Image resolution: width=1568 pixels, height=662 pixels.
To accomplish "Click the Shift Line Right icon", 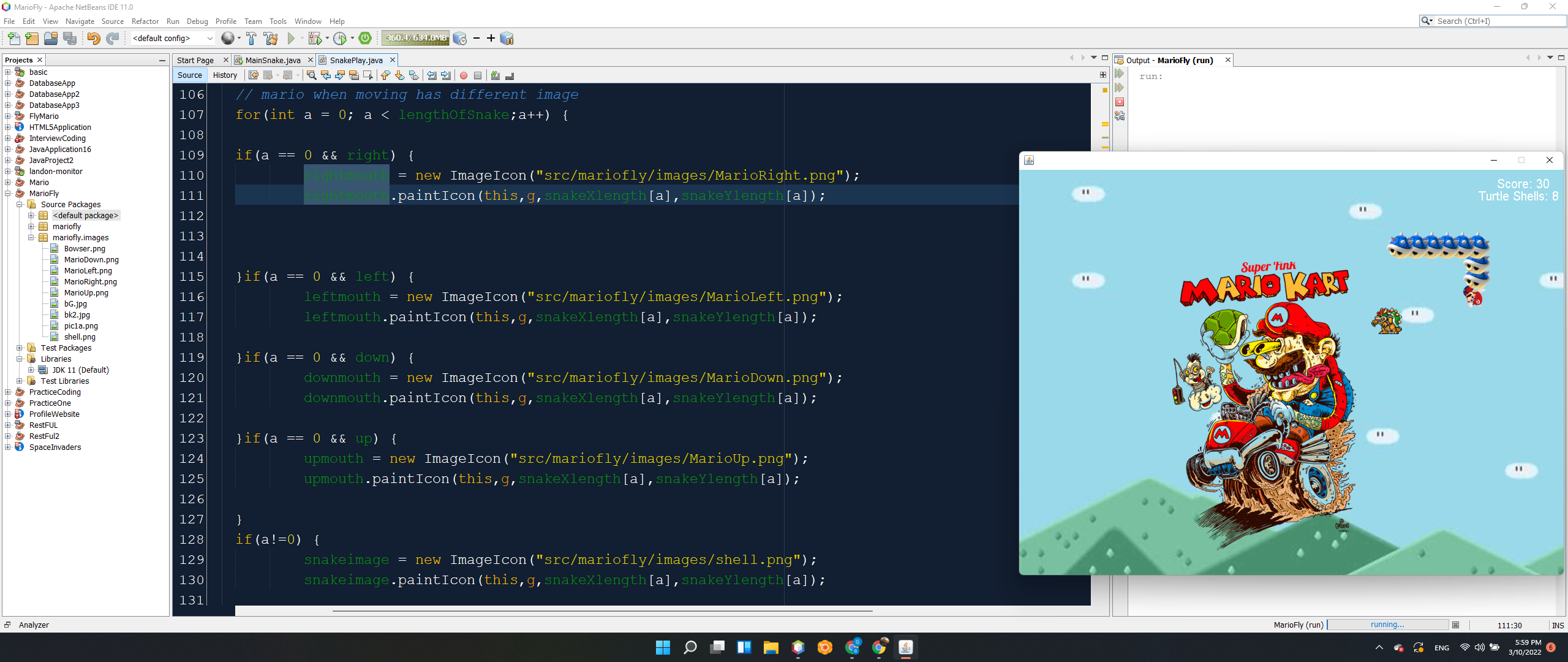I will (x=446, y=75).
